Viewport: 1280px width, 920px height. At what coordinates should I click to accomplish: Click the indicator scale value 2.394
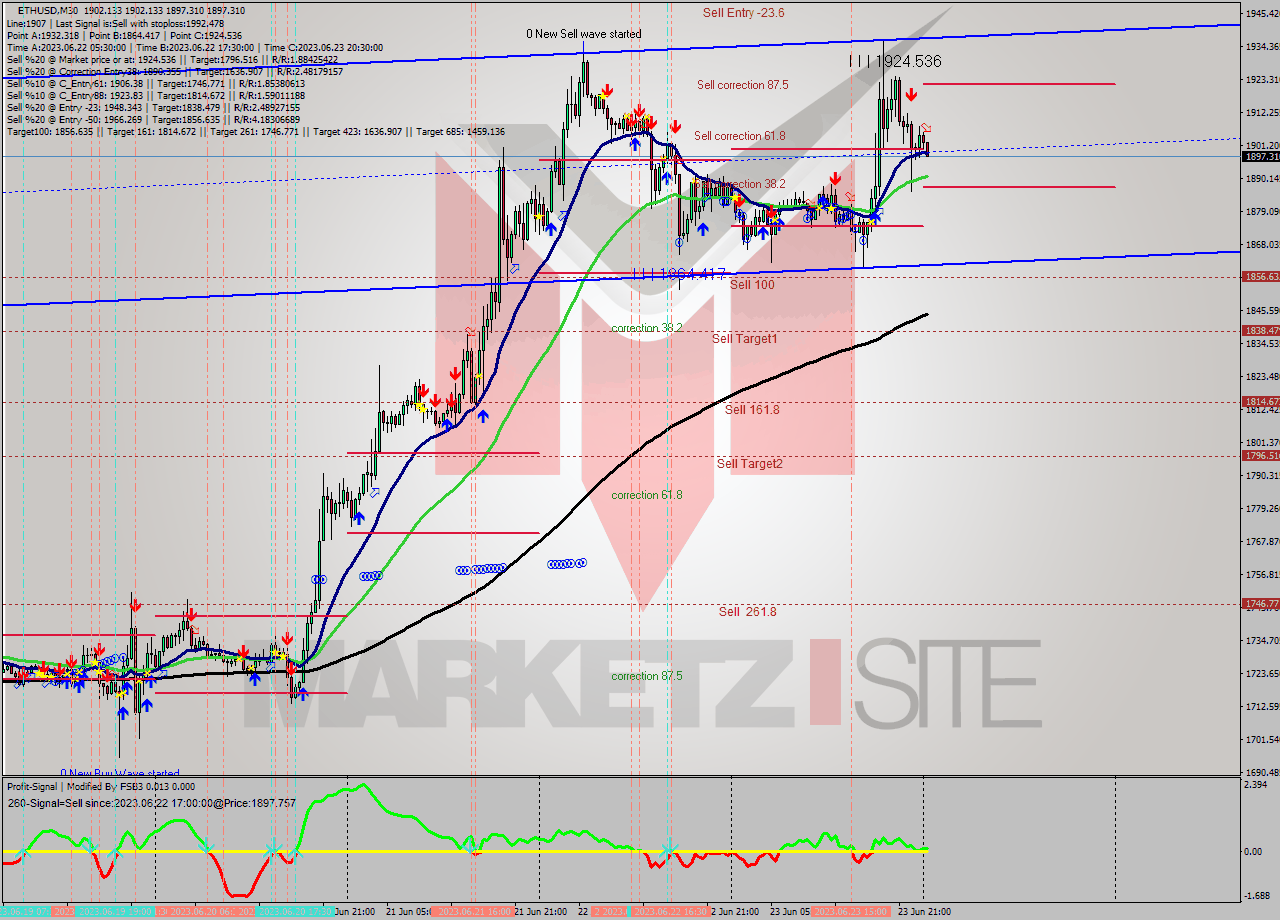1257,785
